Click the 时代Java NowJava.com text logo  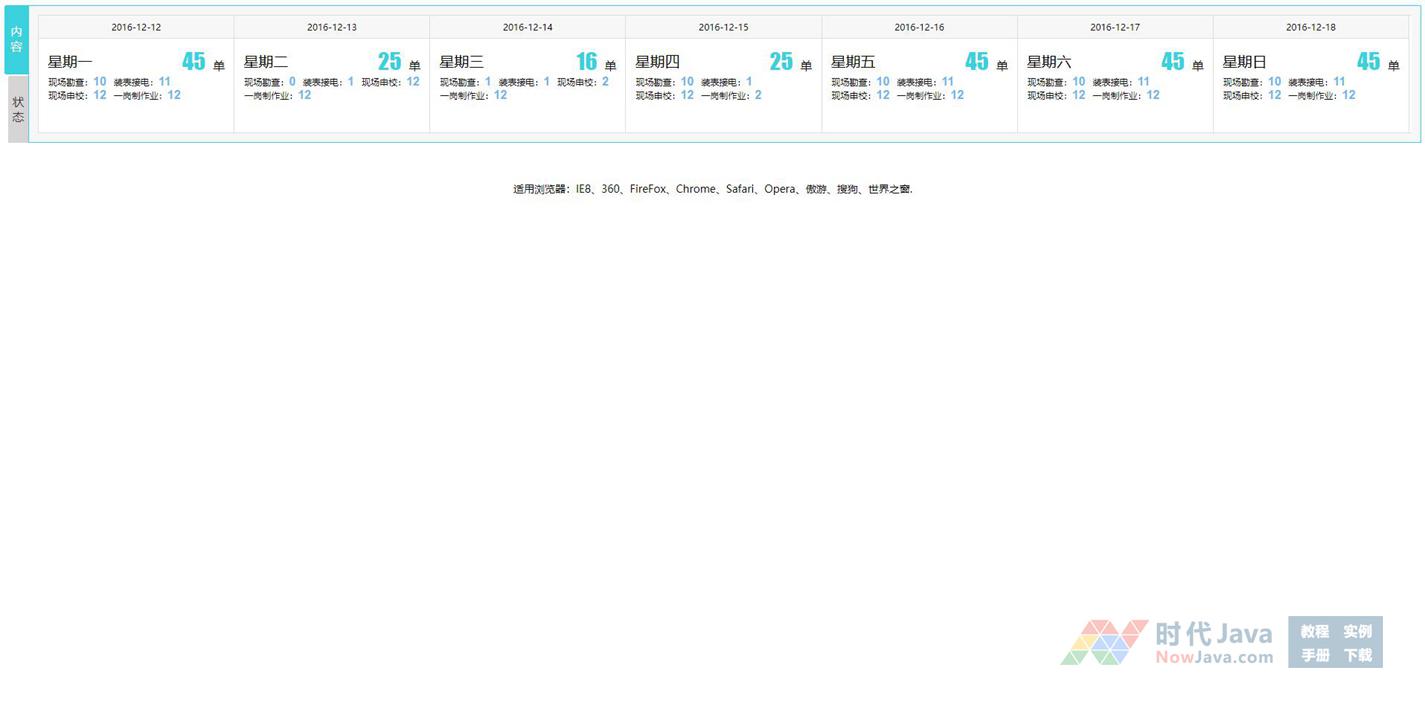click(1214, 643)
